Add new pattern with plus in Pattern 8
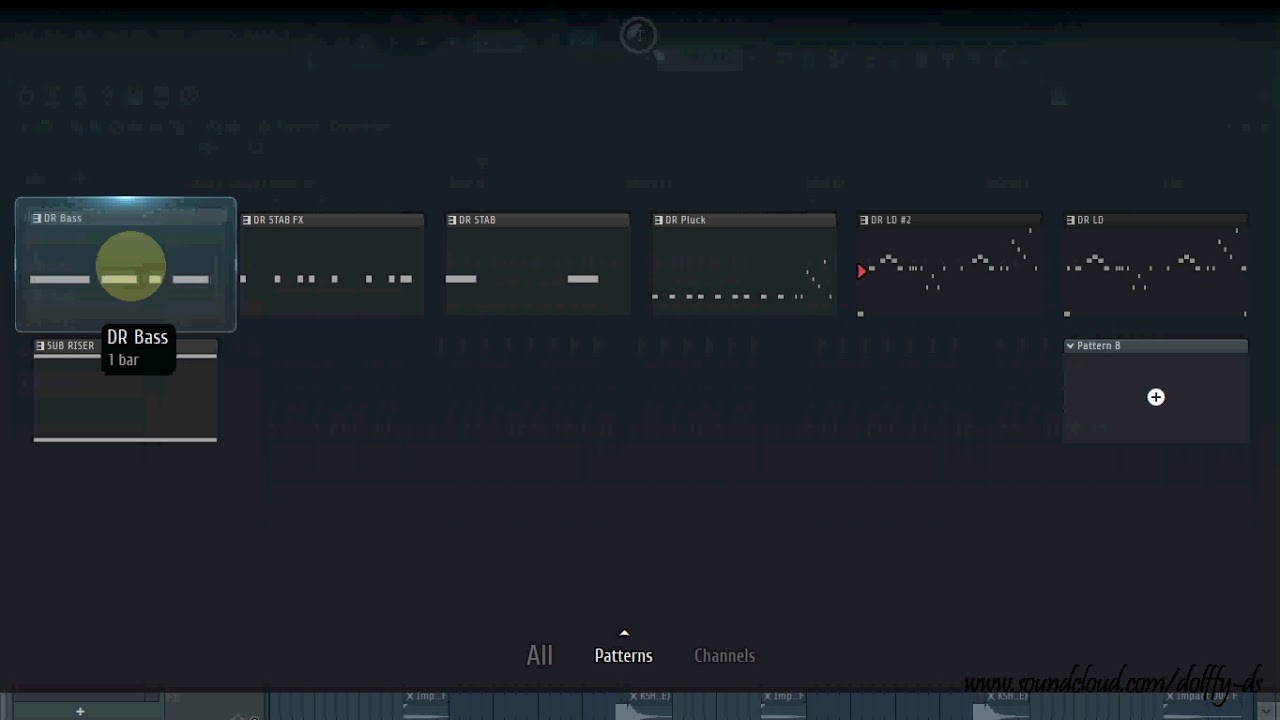 click(x=1156, y=397)
